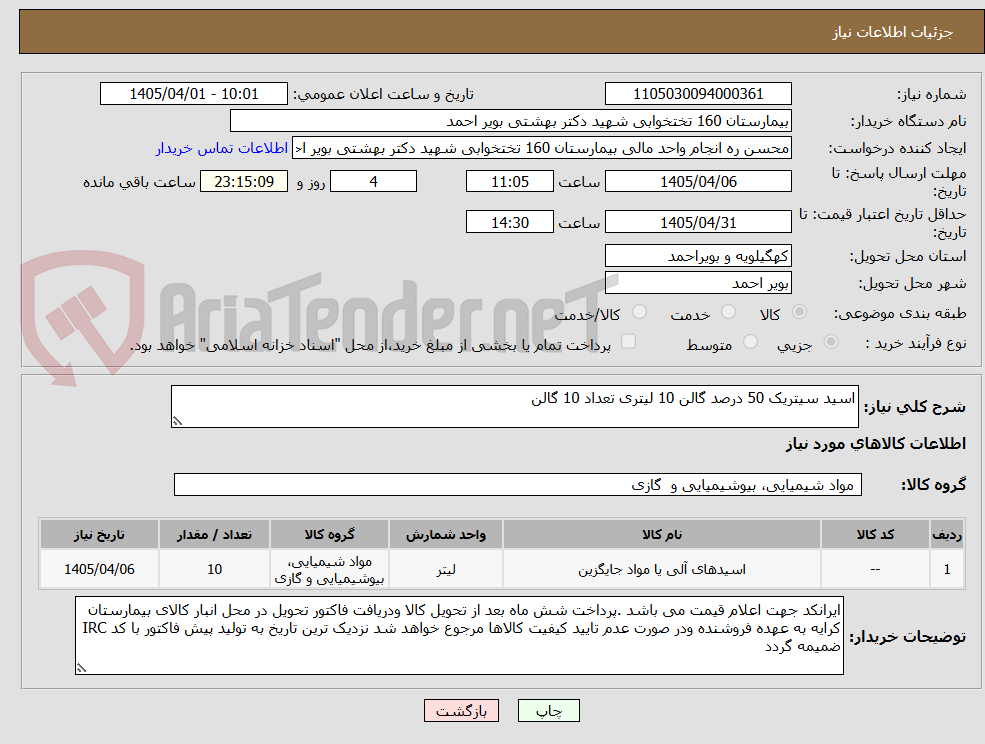Select the کالا/خدمت radio button

point(639,312)
